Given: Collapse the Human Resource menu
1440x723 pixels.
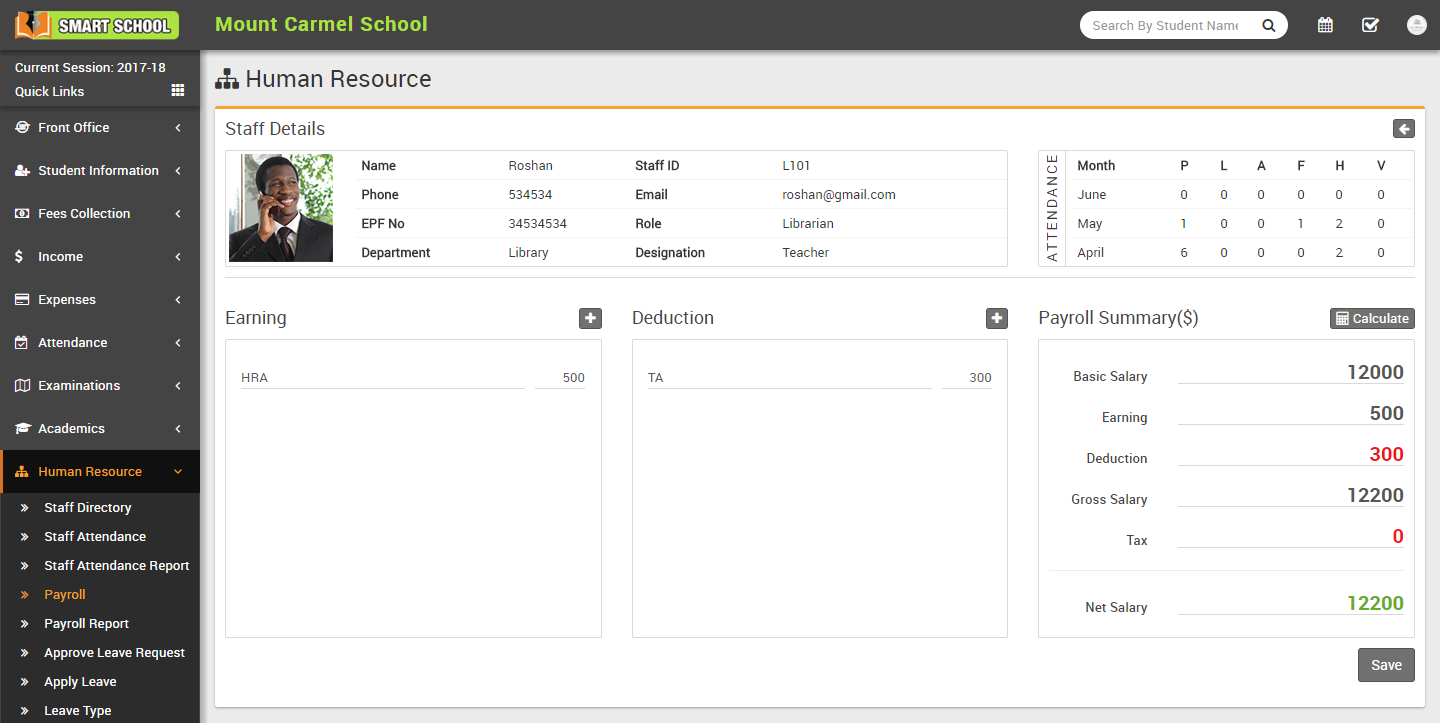Looking at the screenshot, I should [100, 472].
